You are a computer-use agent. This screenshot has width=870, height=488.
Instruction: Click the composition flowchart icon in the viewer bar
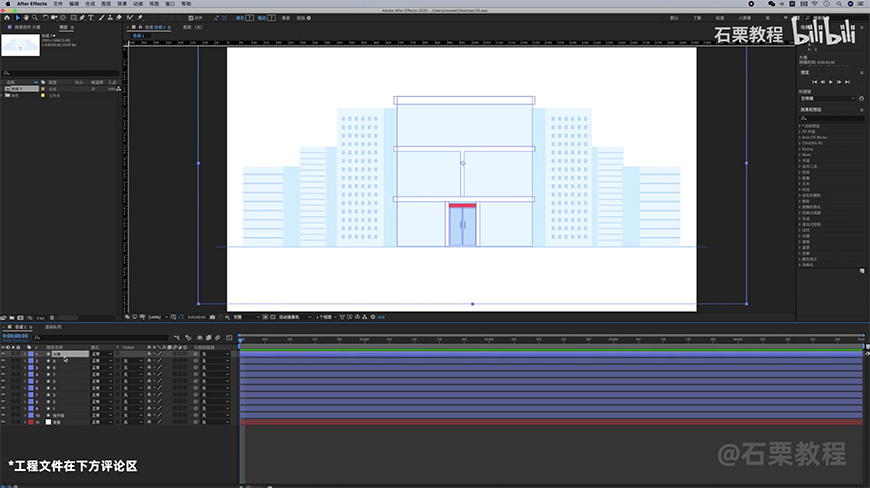[x=365, y=317]
